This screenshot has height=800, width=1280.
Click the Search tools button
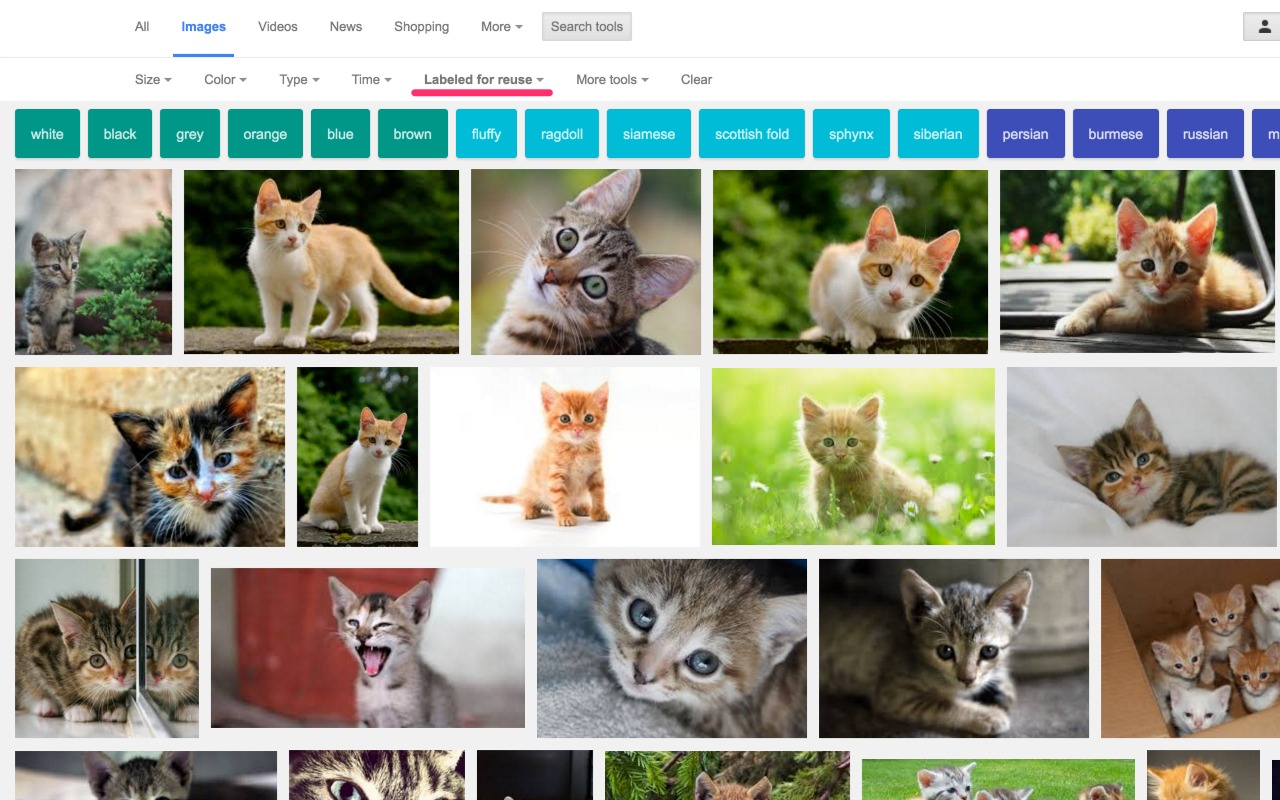[x=587, y=27]
